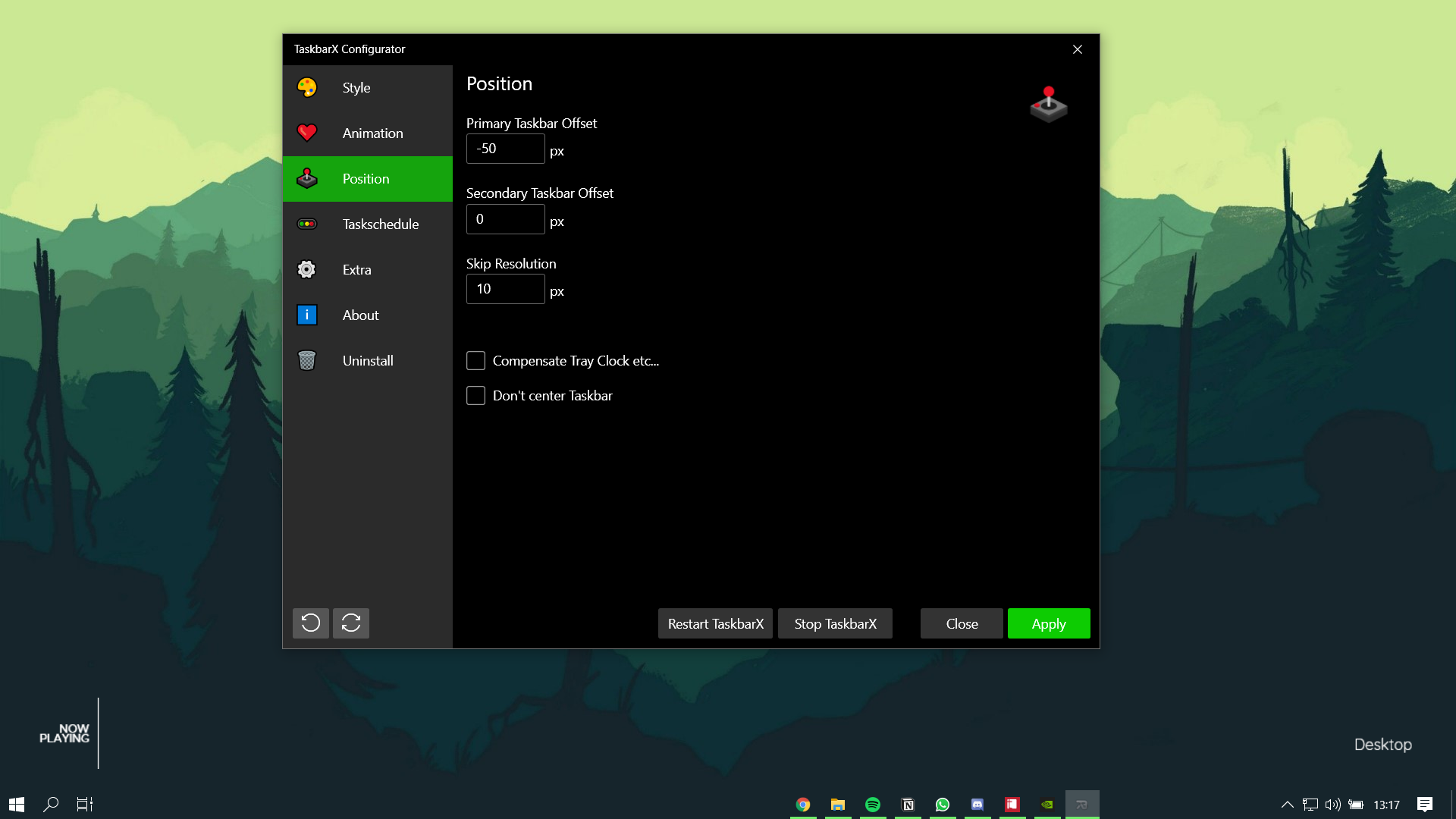Close the TaskbarX Configurator window
The width and height of the screenshot is (1456, 819).
1078,49
